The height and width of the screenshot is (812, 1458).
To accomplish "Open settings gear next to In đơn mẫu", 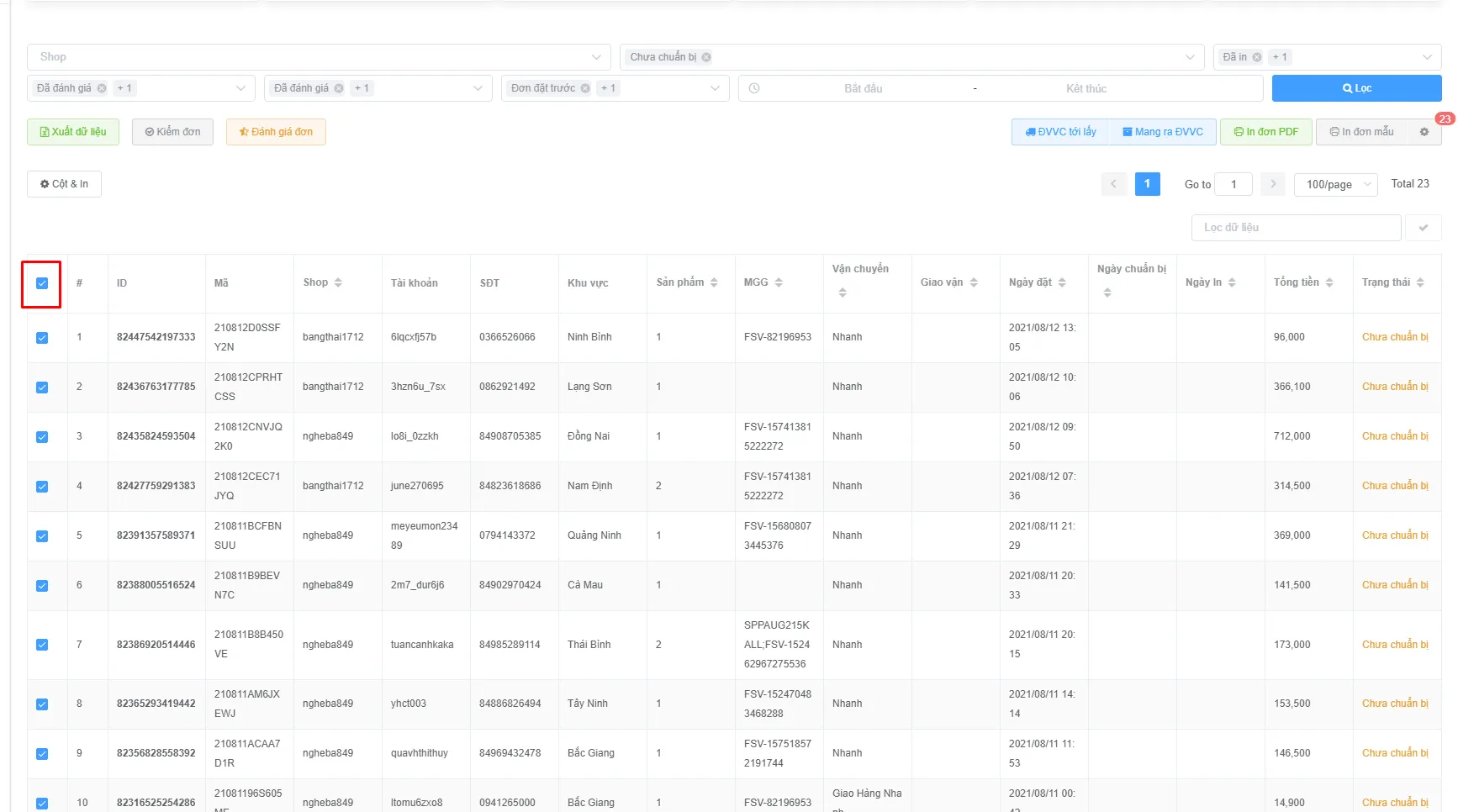I will [x=1424, y=132].
